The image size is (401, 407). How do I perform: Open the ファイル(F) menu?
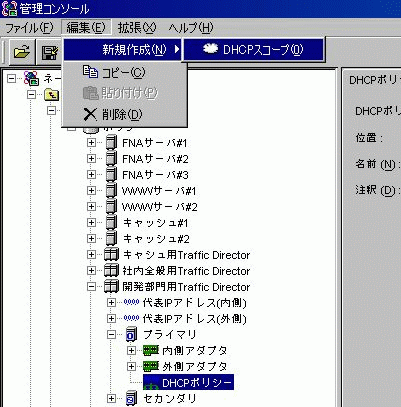click(30, 27)
